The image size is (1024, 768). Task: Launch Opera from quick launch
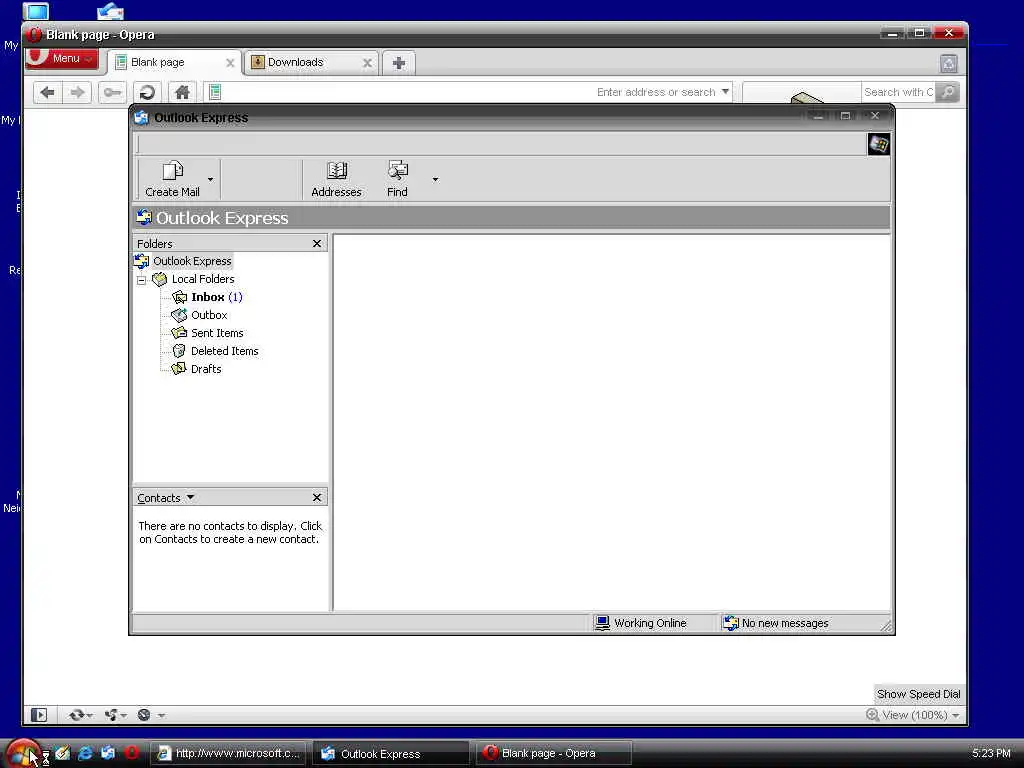pos(131,753)
